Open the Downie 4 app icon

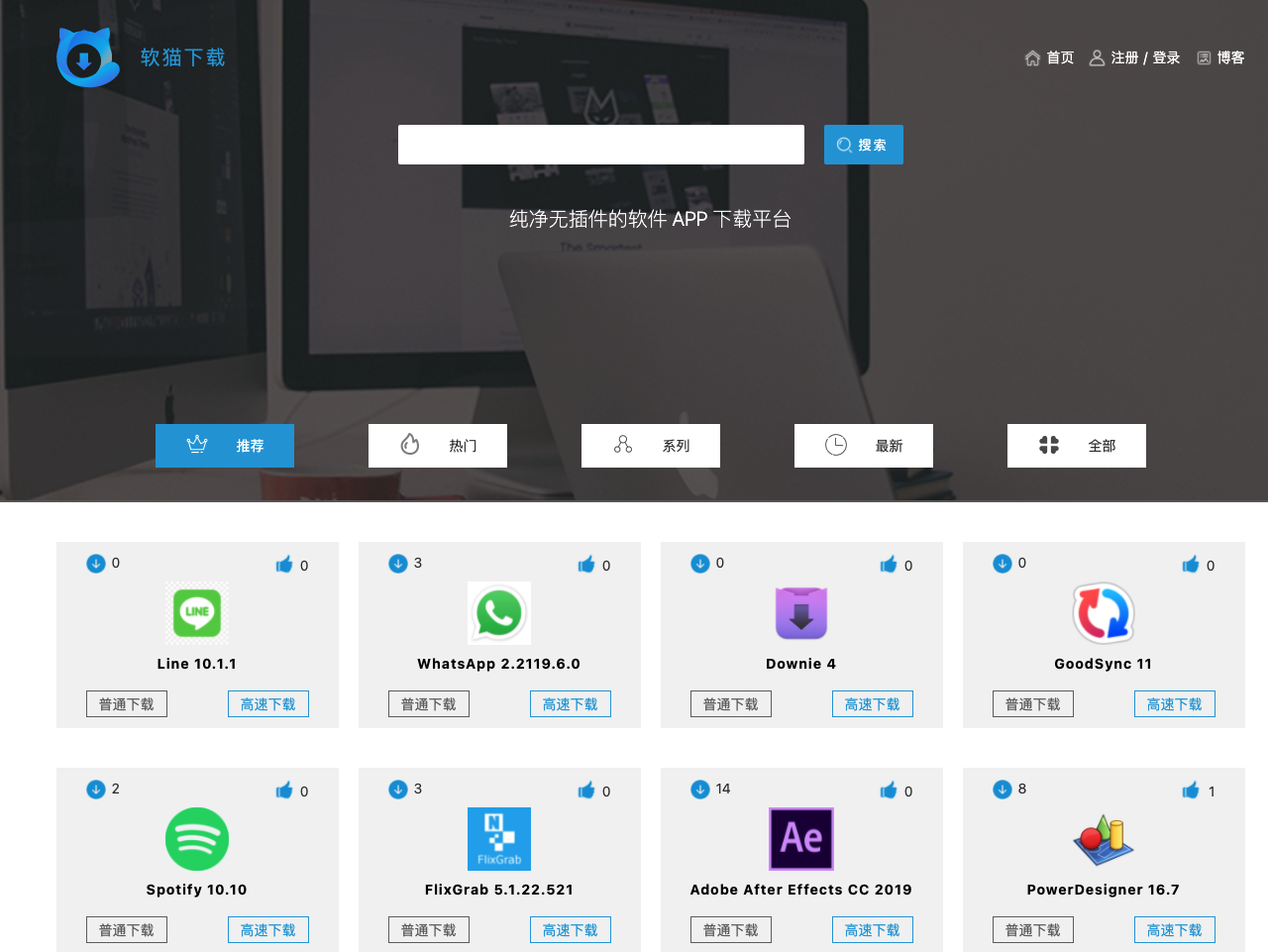[801, 613]
